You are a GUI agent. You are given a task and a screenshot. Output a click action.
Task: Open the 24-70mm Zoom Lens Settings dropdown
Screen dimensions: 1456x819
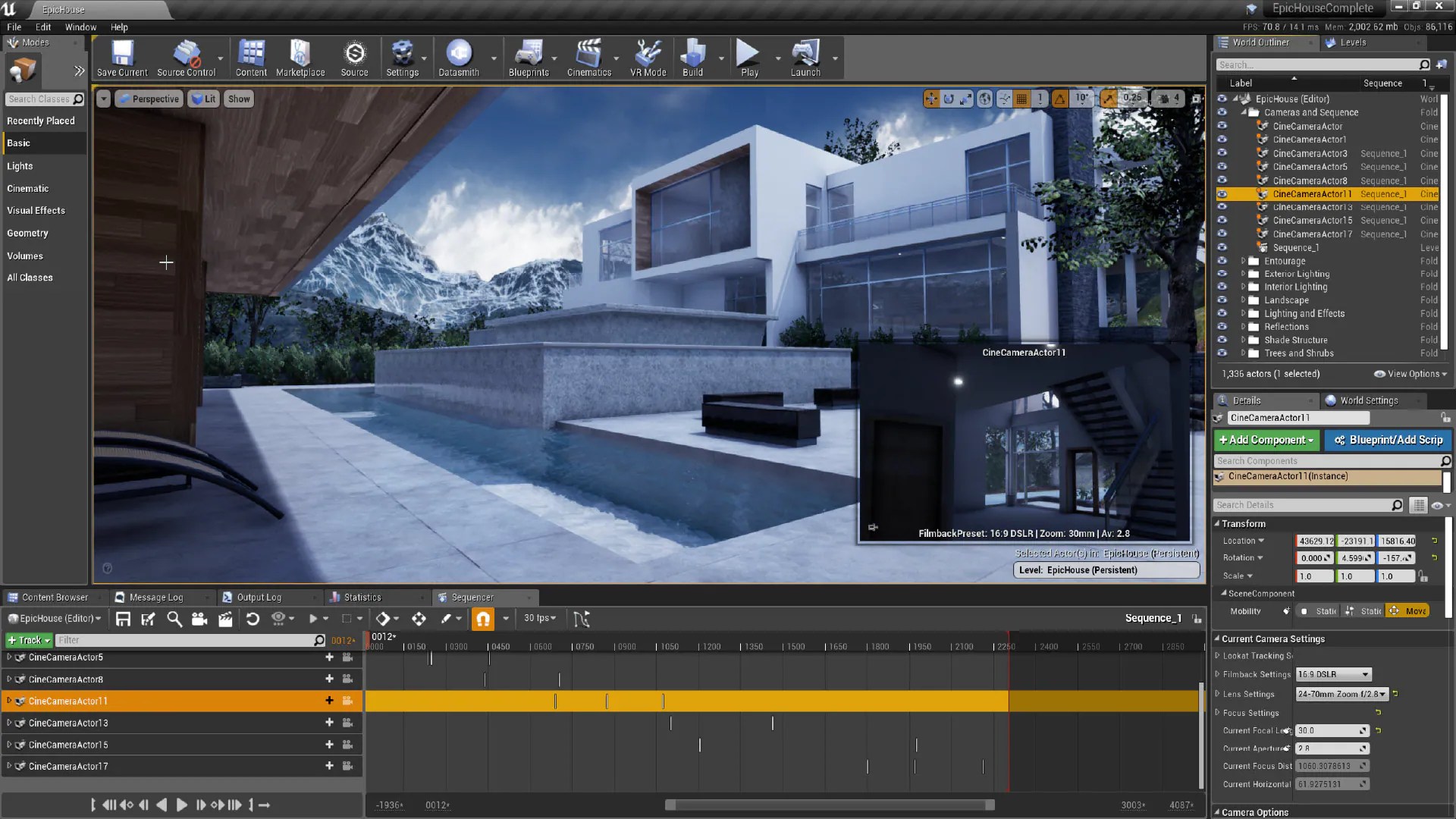pos(1341,693)
